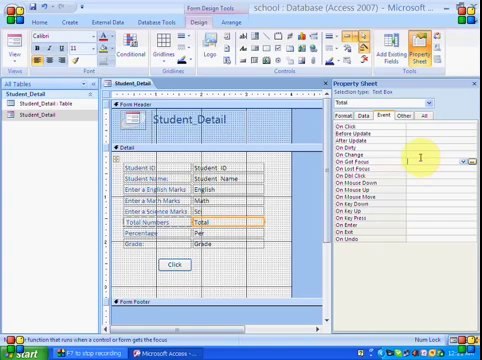
Task: Open Add Existing Fields pane
Action: [x=391, y=49]
